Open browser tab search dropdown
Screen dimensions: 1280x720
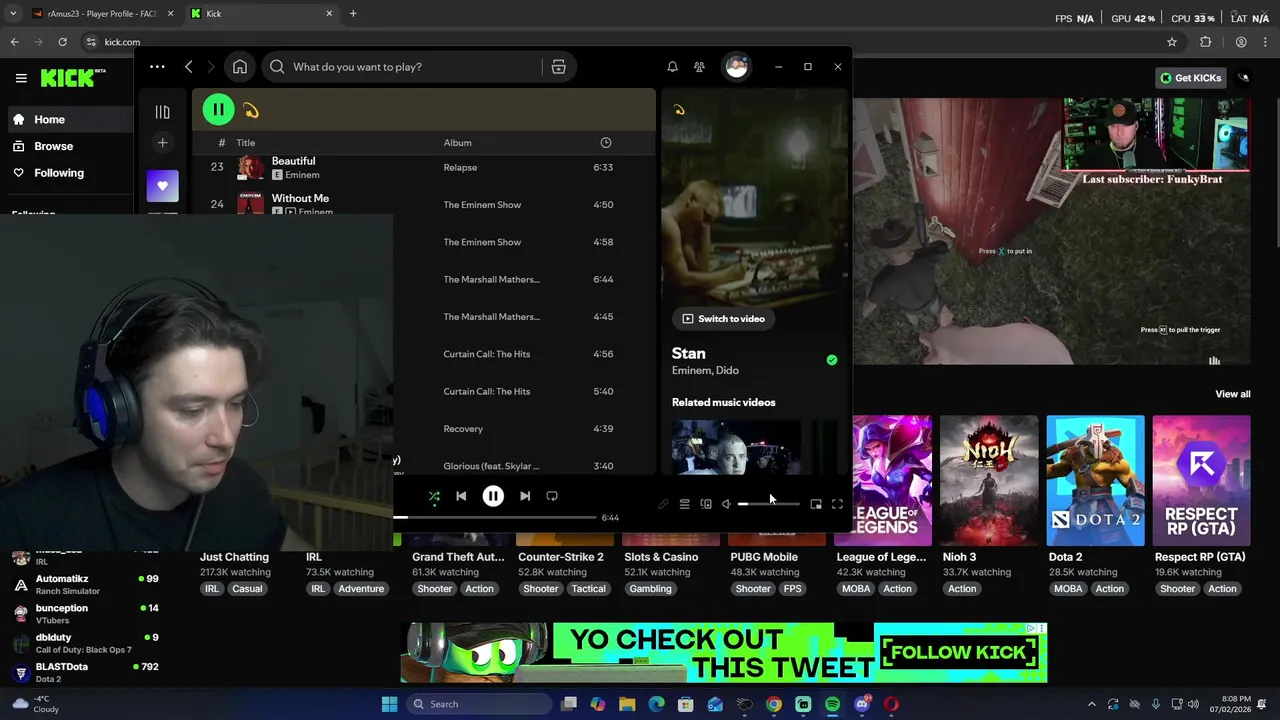(13, 14)
